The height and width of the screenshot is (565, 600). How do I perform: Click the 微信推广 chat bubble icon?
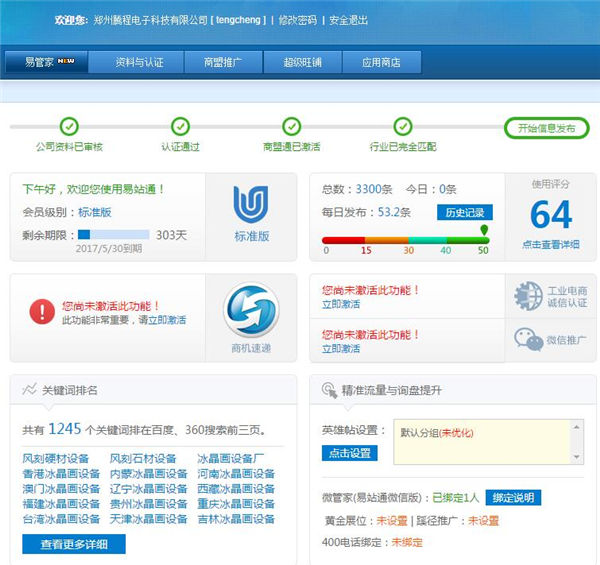528,340
